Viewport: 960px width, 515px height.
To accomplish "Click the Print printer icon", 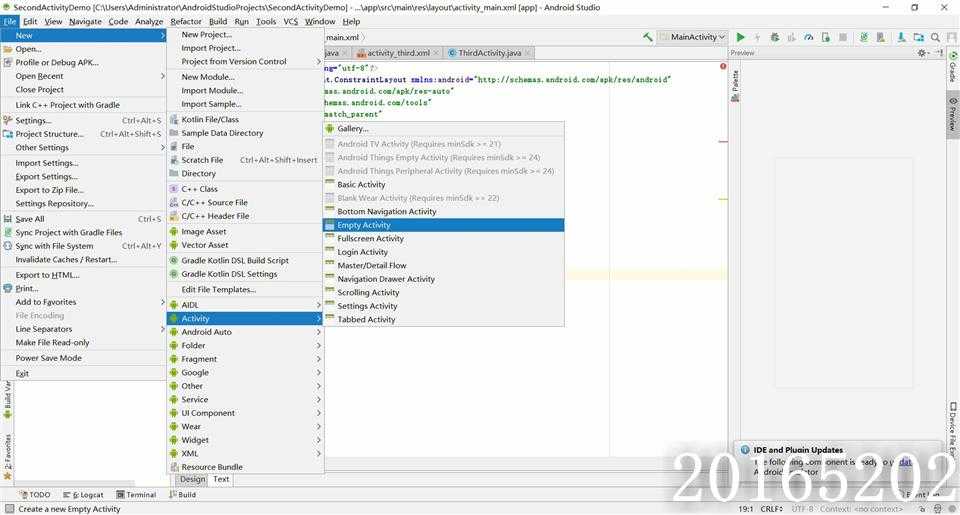I will 8,288.
